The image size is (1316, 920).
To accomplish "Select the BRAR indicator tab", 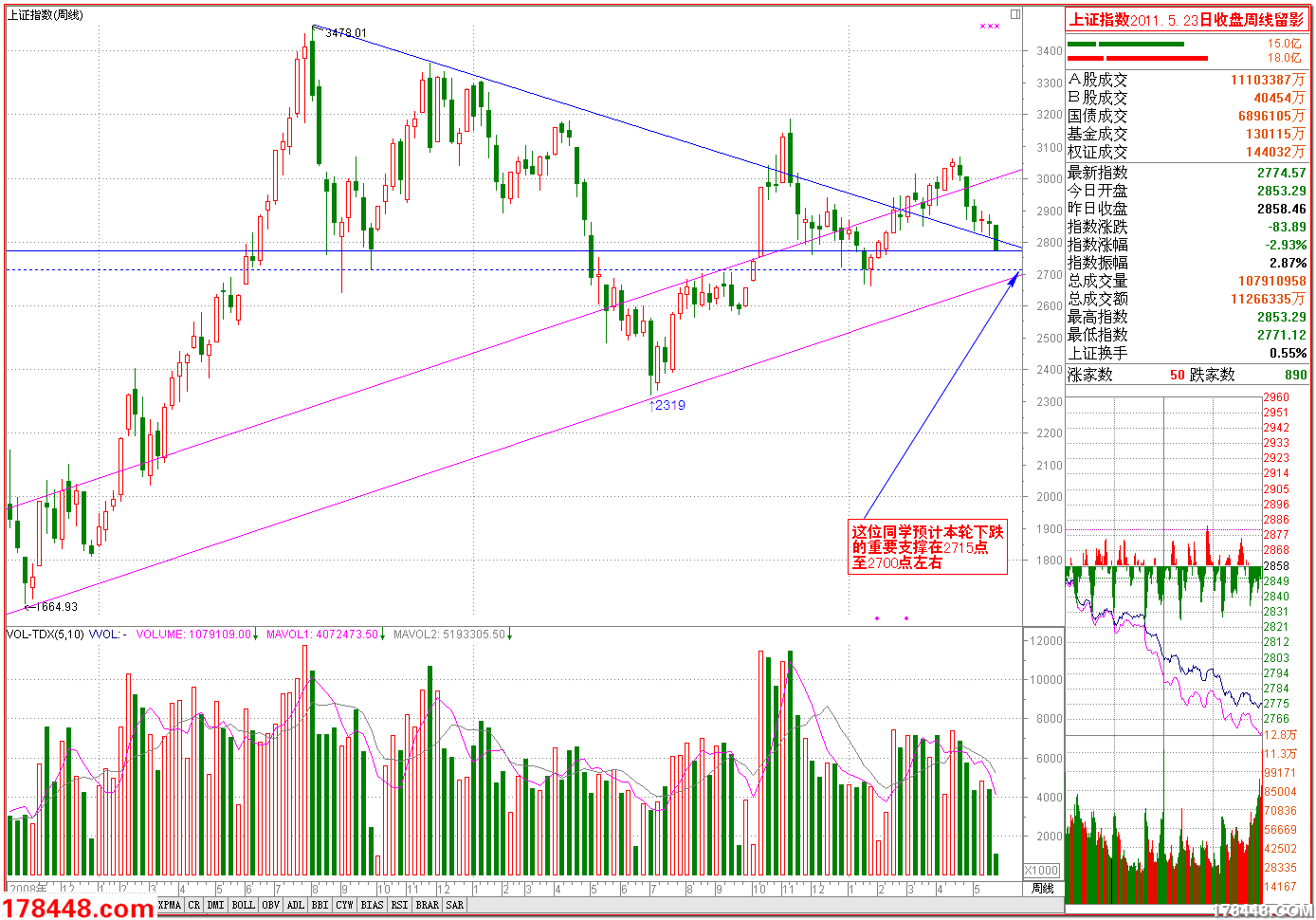I will pyautogui.click(x=428, y=905).
